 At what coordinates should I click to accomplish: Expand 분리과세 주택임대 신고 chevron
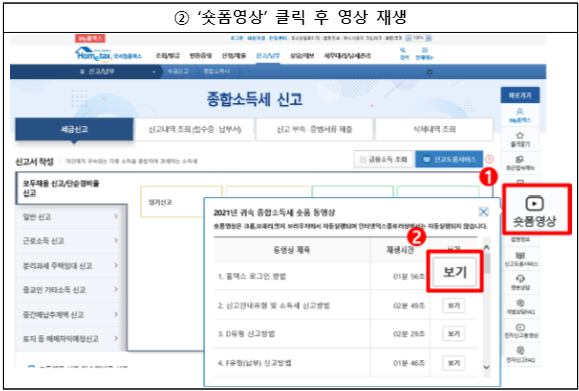(x=116, y=265)
